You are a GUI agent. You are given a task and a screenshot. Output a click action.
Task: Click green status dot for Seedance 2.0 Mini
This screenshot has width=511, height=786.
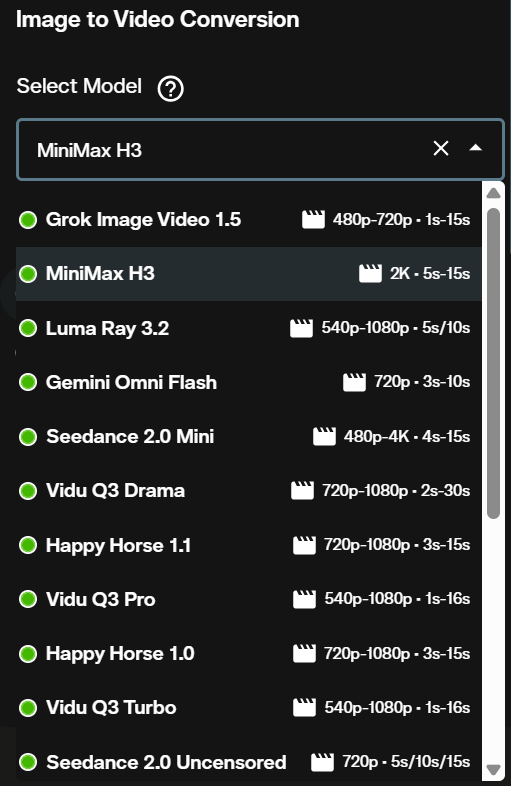click(x=28, y=436)
